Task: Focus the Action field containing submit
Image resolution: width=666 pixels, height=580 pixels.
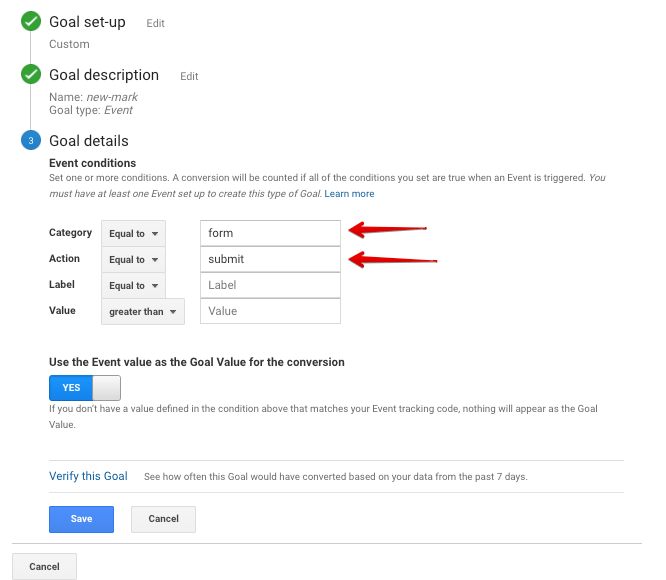Action: point(271,259)
